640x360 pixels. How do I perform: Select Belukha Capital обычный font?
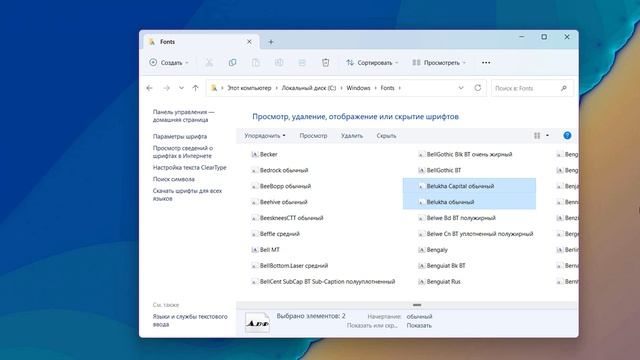(x=469, y=186)
